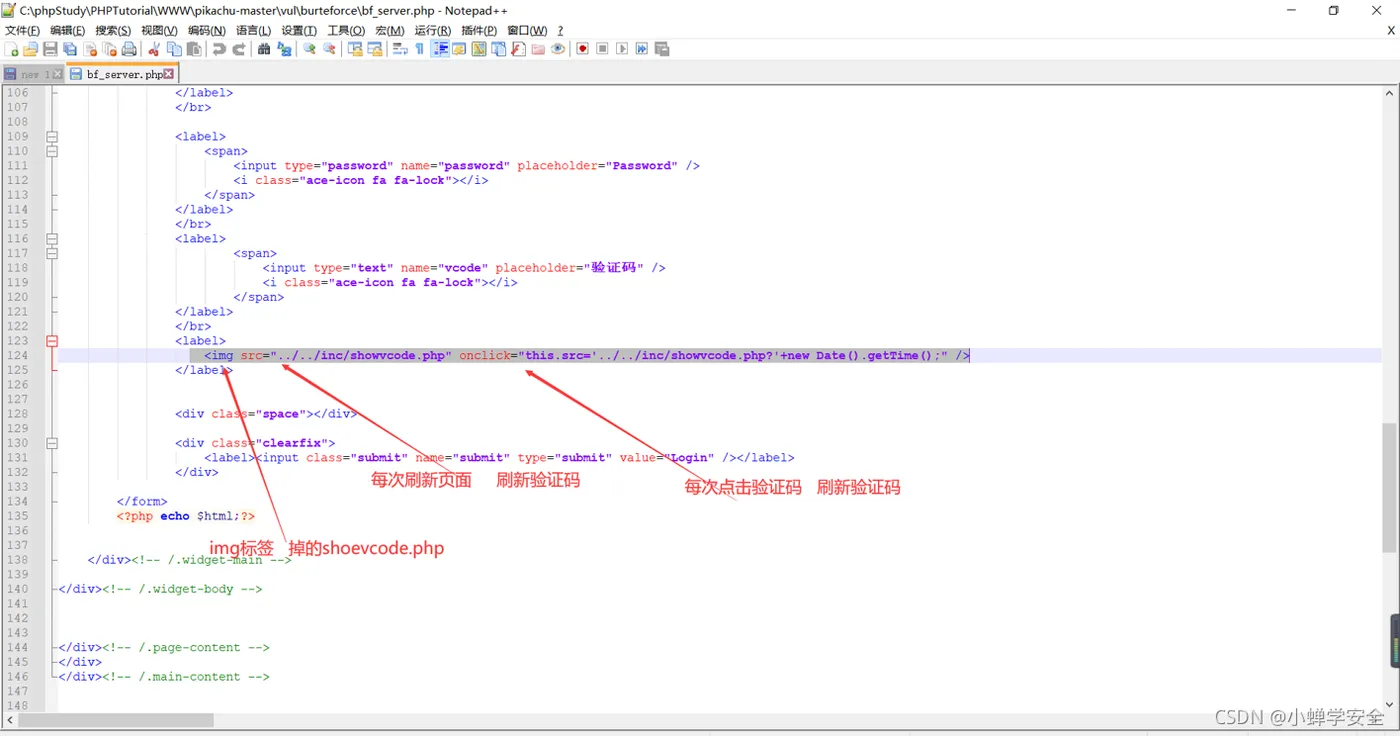
Task: Click the macro Playback icon
Action: point(622,49)
